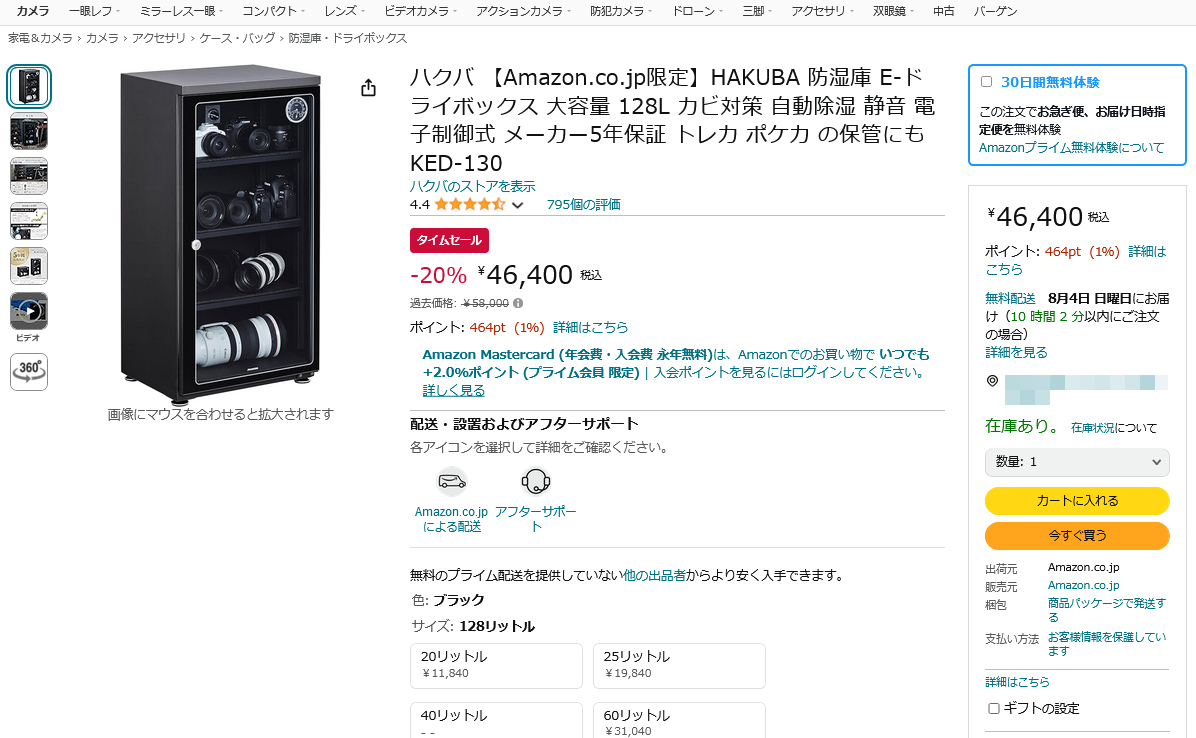Click the delivery location pin icon
This screenshot has width=1196, height=738.
pos(992,380)
